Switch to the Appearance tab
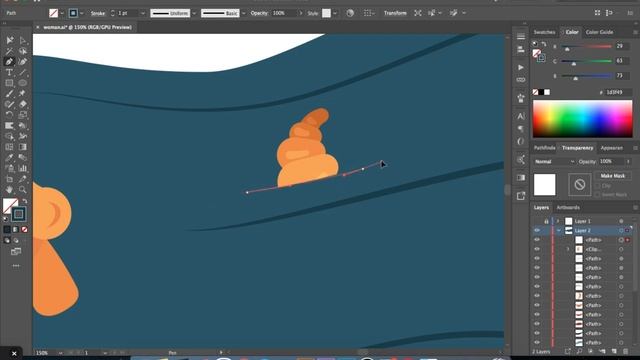The image size is (640, 360). [611, 148]
